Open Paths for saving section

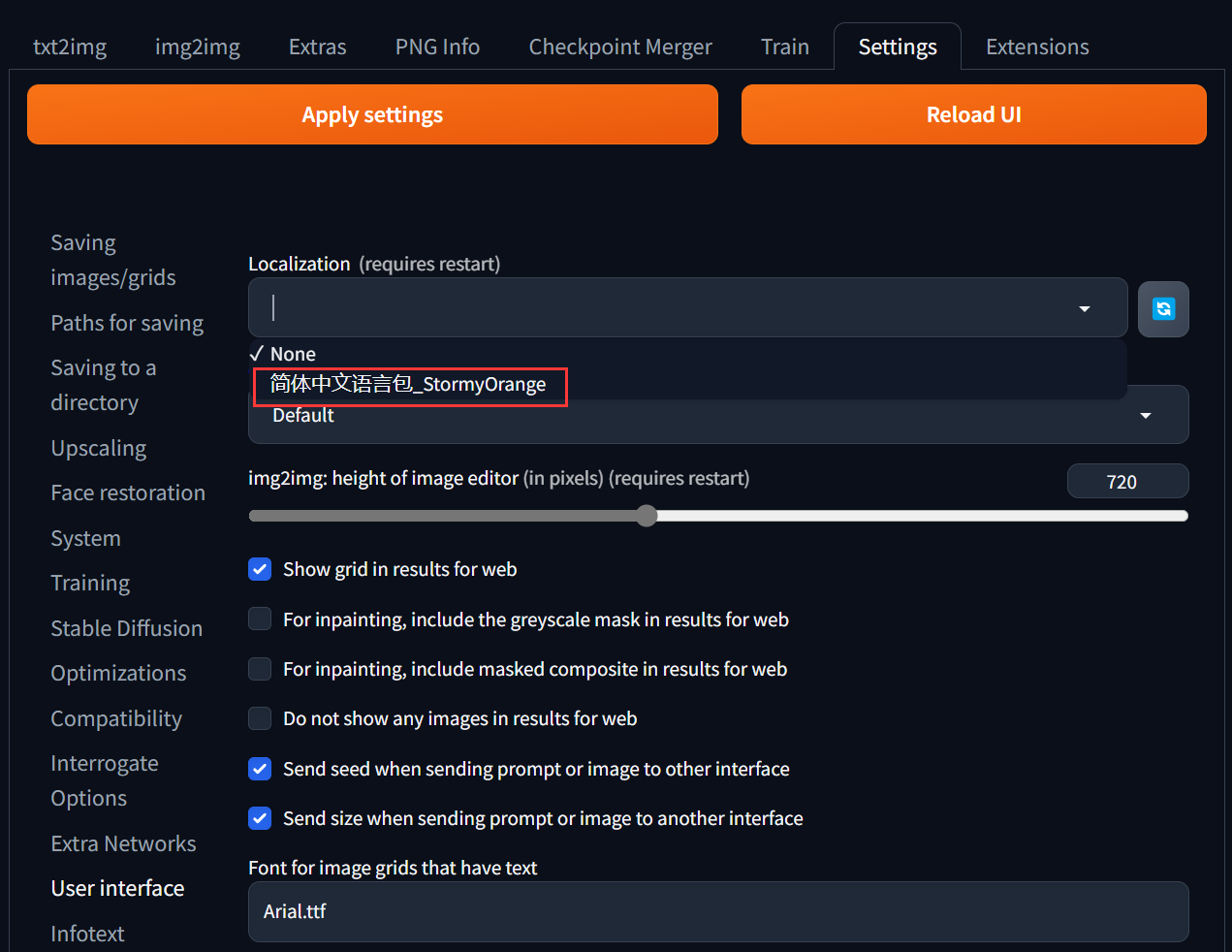click(127, 323)
